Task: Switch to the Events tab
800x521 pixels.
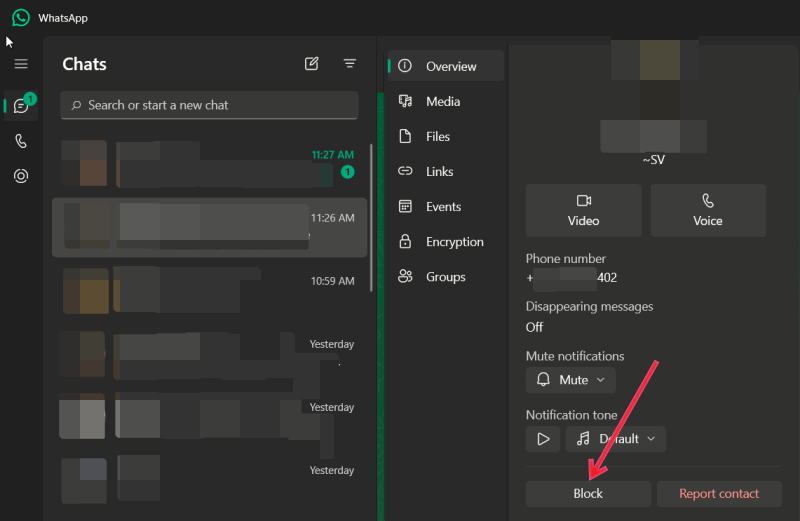Action: click(x=446, y=207)
